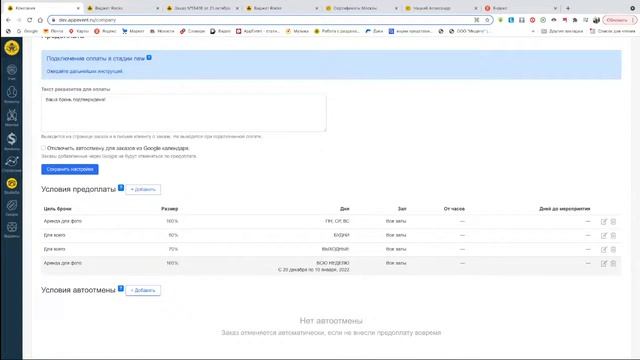Select the first active Компания tab

point(44,8)
